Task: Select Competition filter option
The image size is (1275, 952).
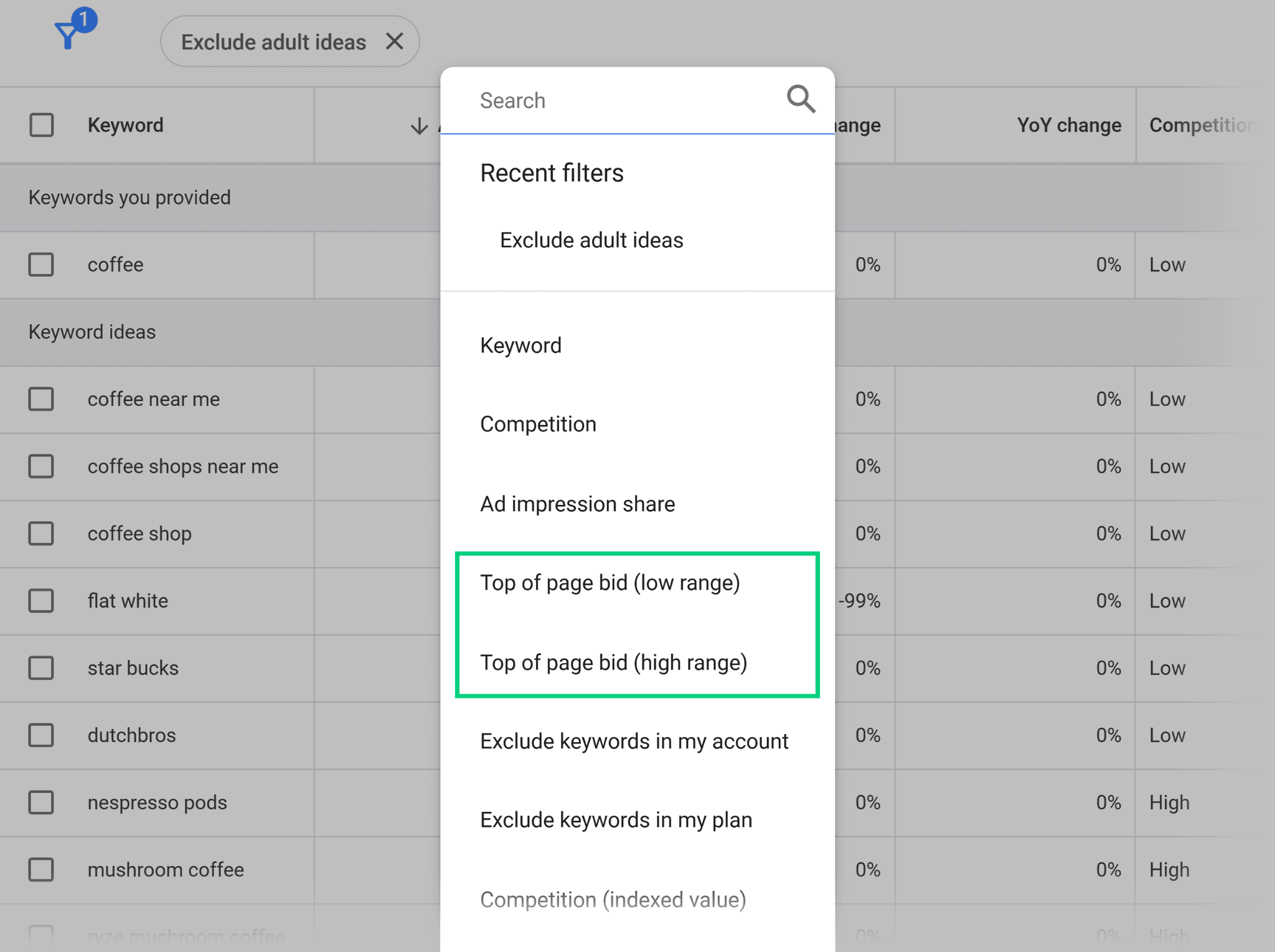Action: point(538,424)
